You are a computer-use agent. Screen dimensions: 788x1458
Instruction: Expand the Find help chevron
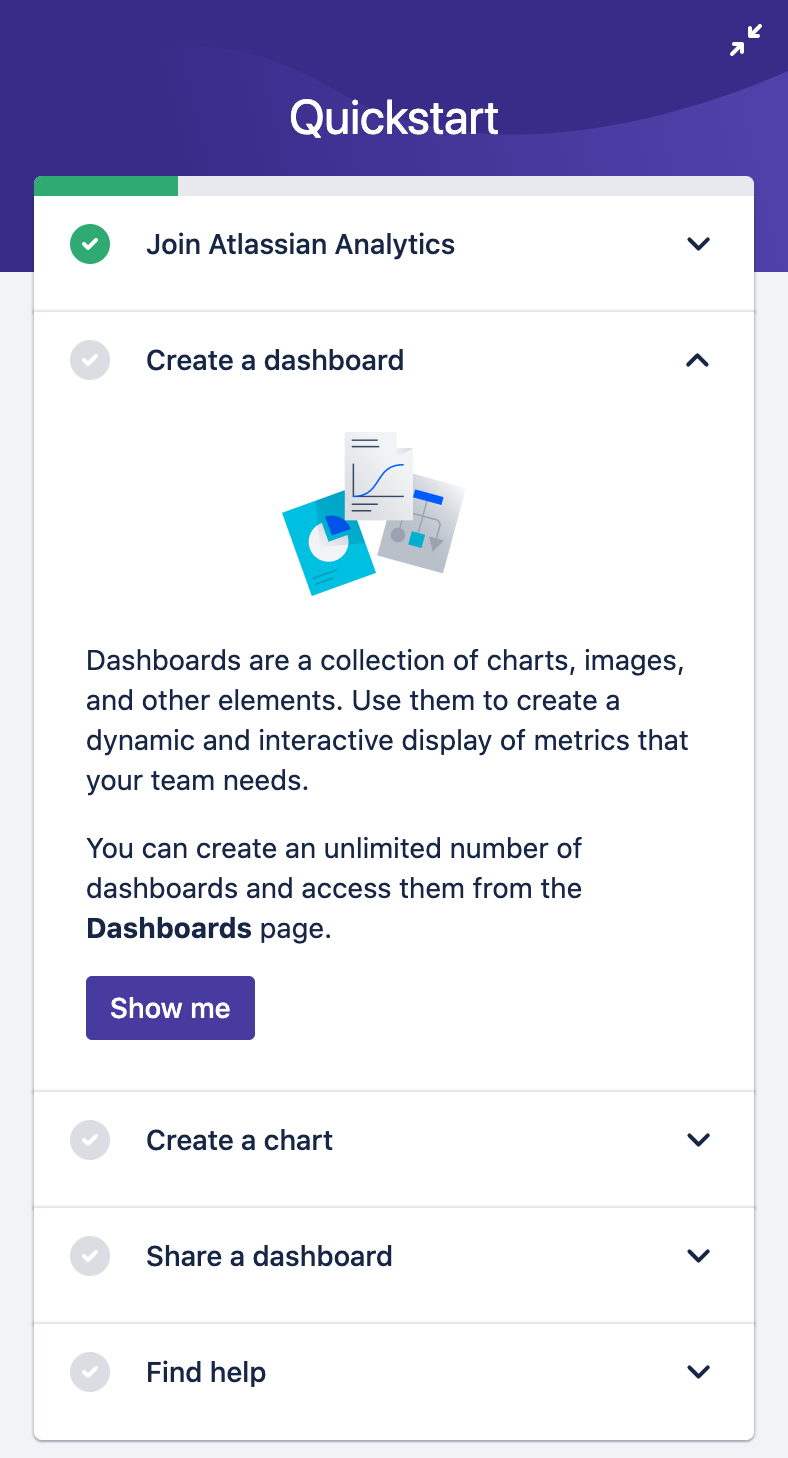(x=698, y=1372)
